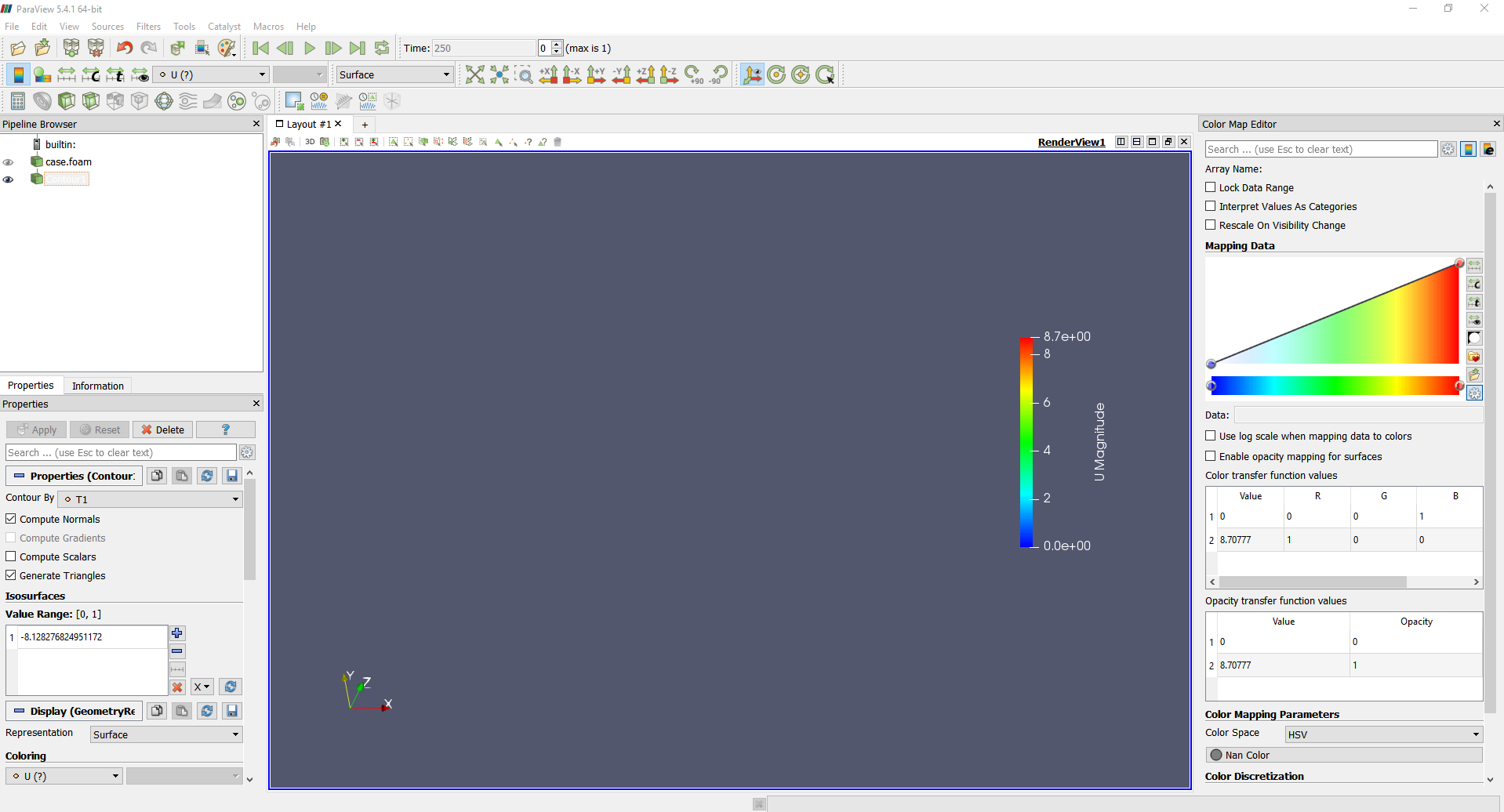The image size is (1504, 812).
Task: Click the Delete button in Properties
Action: (x=163, y=430)
